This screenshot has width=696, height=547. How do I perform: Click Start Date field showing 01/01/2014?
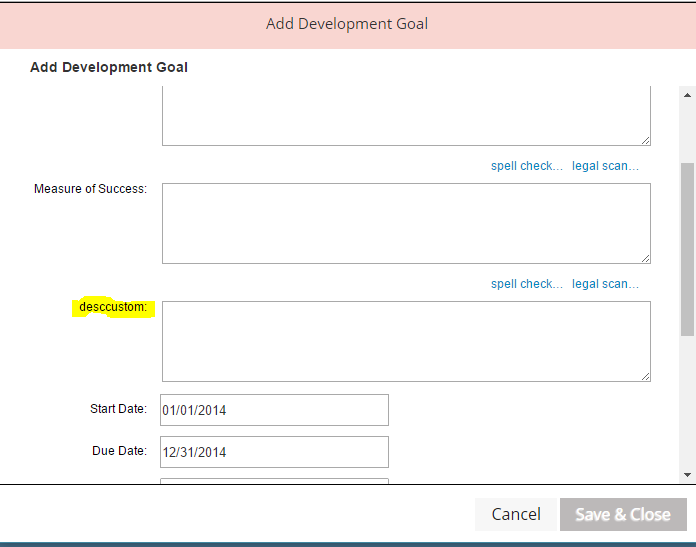point(274,410)
